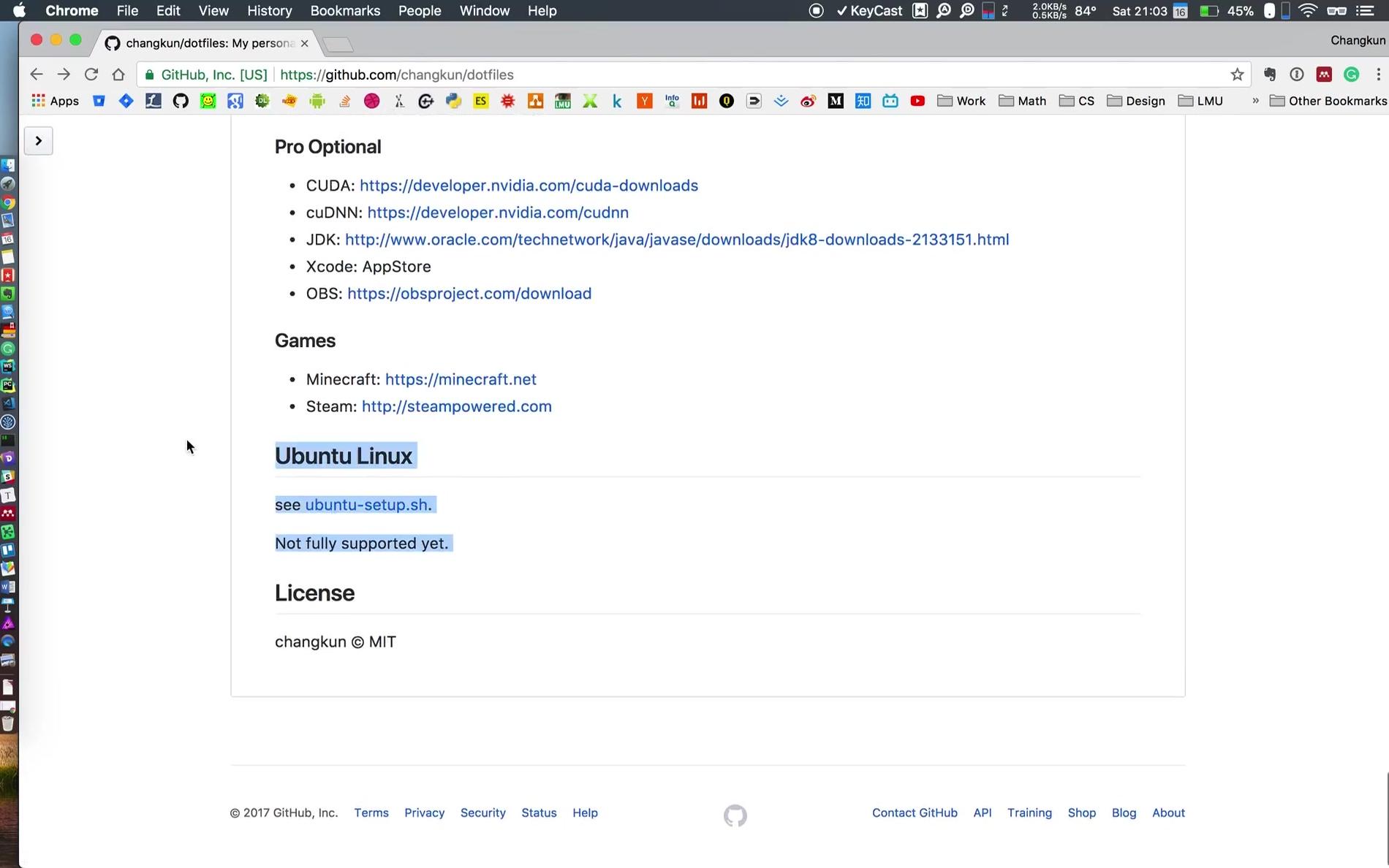Open the Zhihu bookmark icon
Image resolution: width=1389 pixels, height=868 pixels.
pyautogui.click(x=863, y=101)
